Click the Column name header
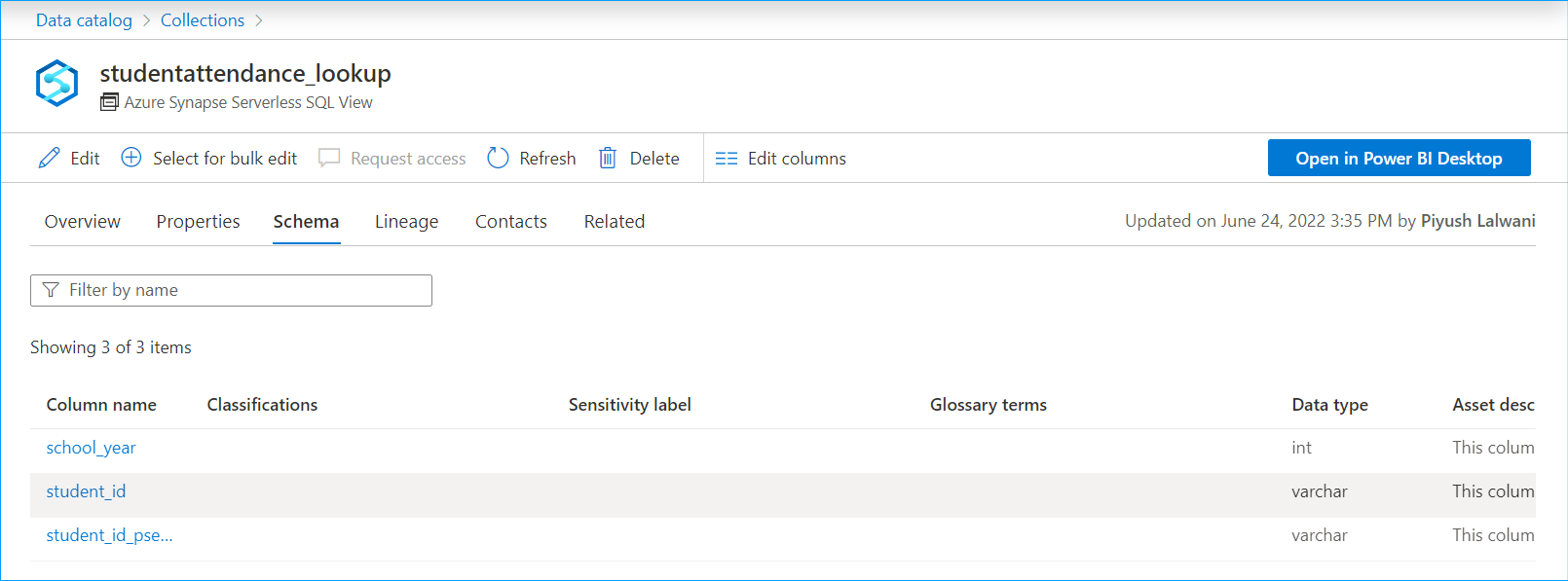Image resolution: width=1568 pixels, height=581 pixels. 101,405
